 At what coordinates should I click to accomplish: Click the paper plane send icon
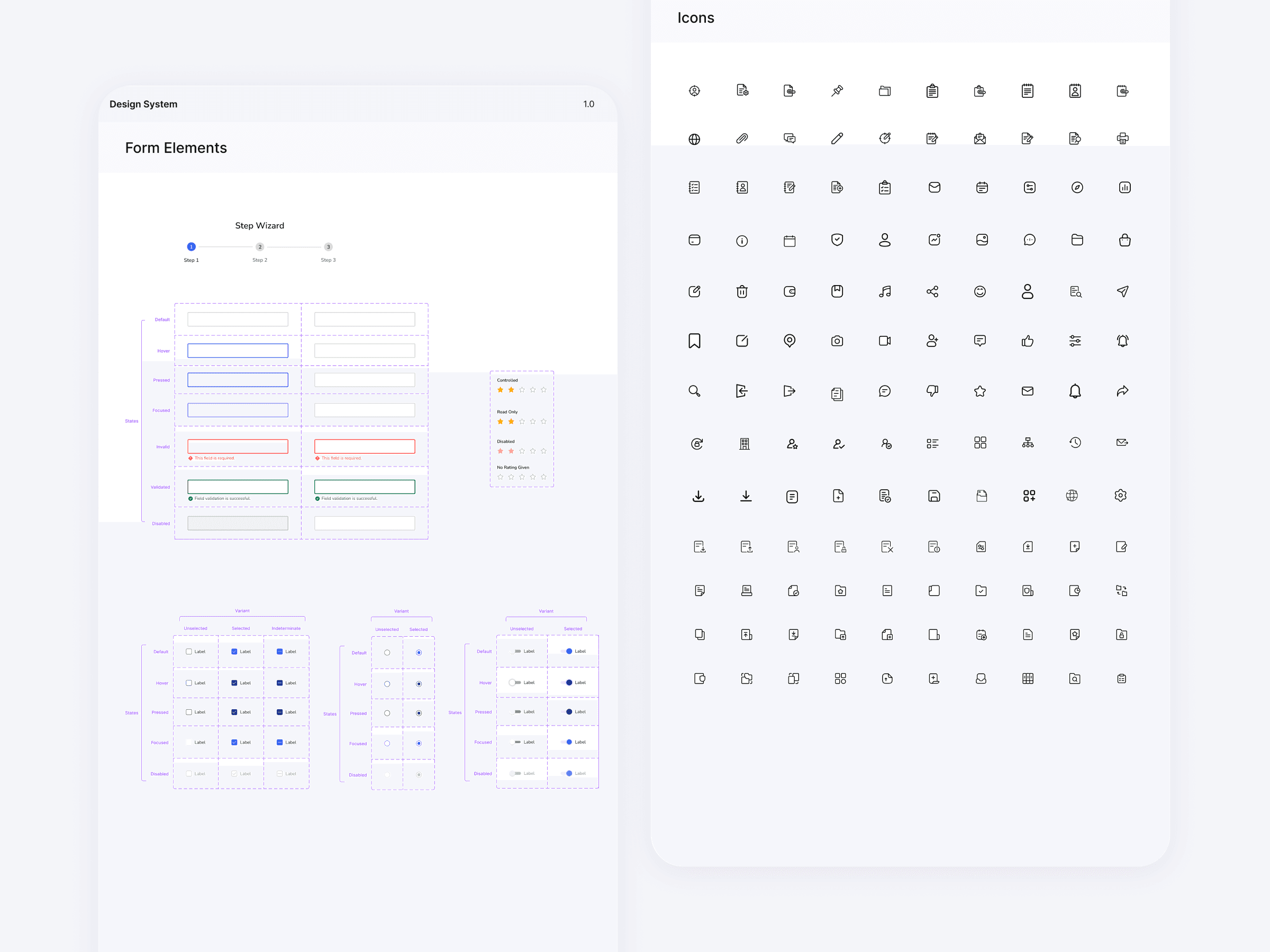pyautogui.click(x=1122, y=291)
